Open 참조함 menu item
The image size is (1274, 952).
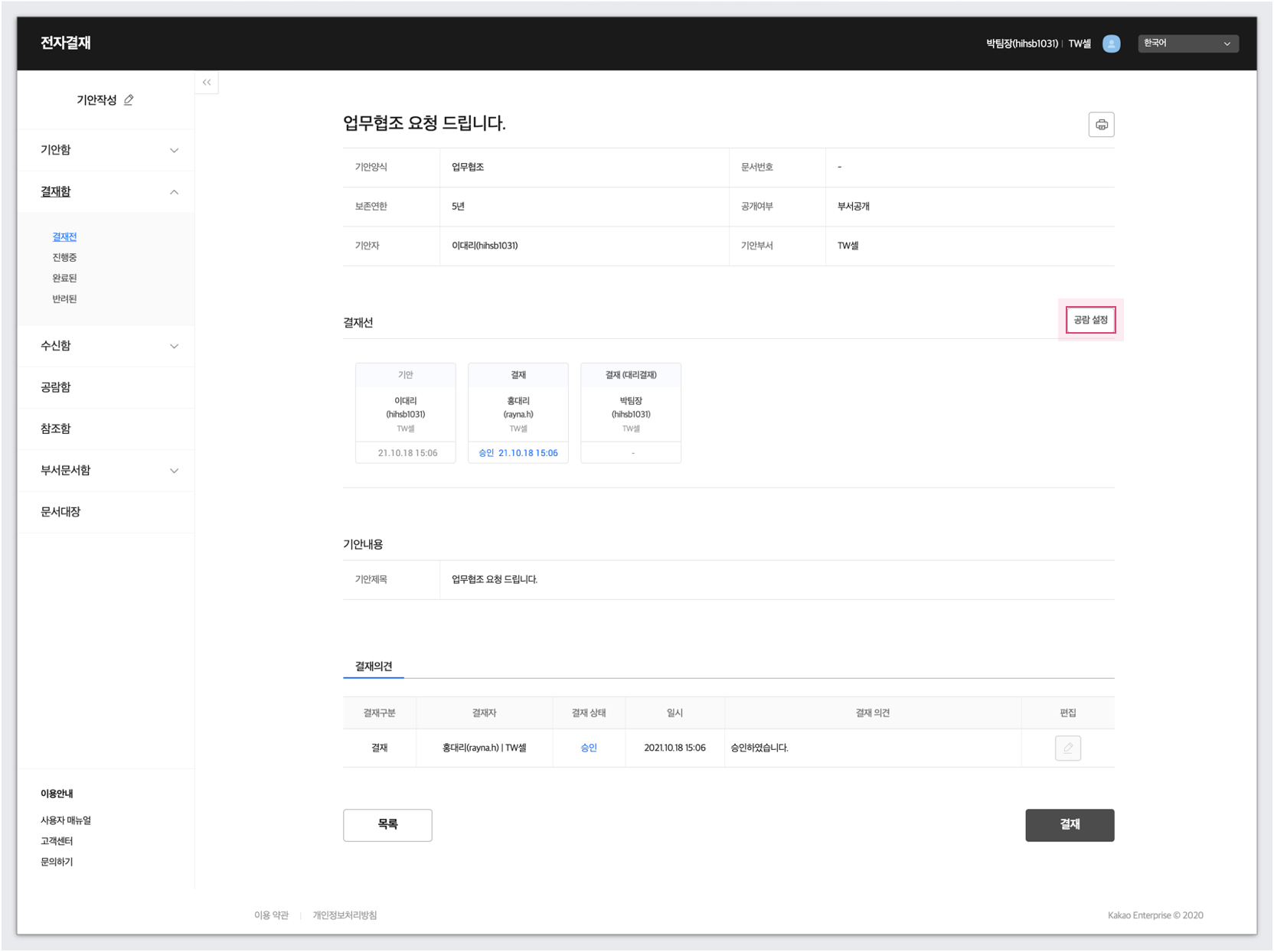point(106,429)
